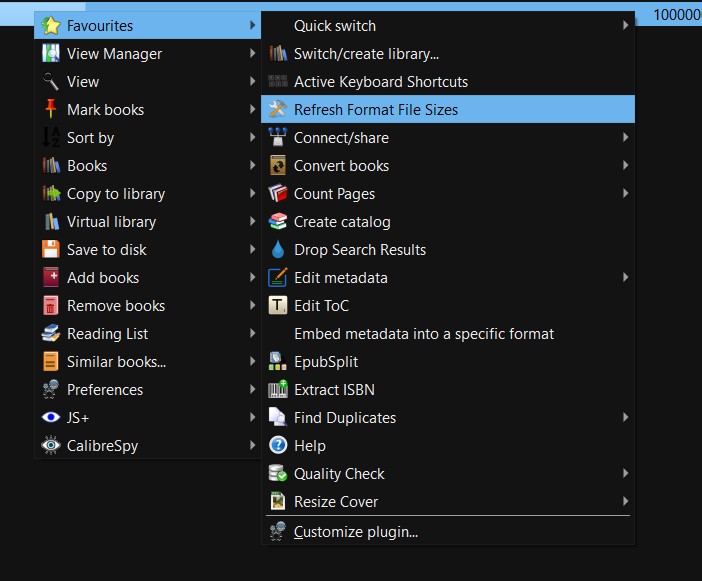Click the Convert books icon
This screenshot has width=702, height=581.
278,166
